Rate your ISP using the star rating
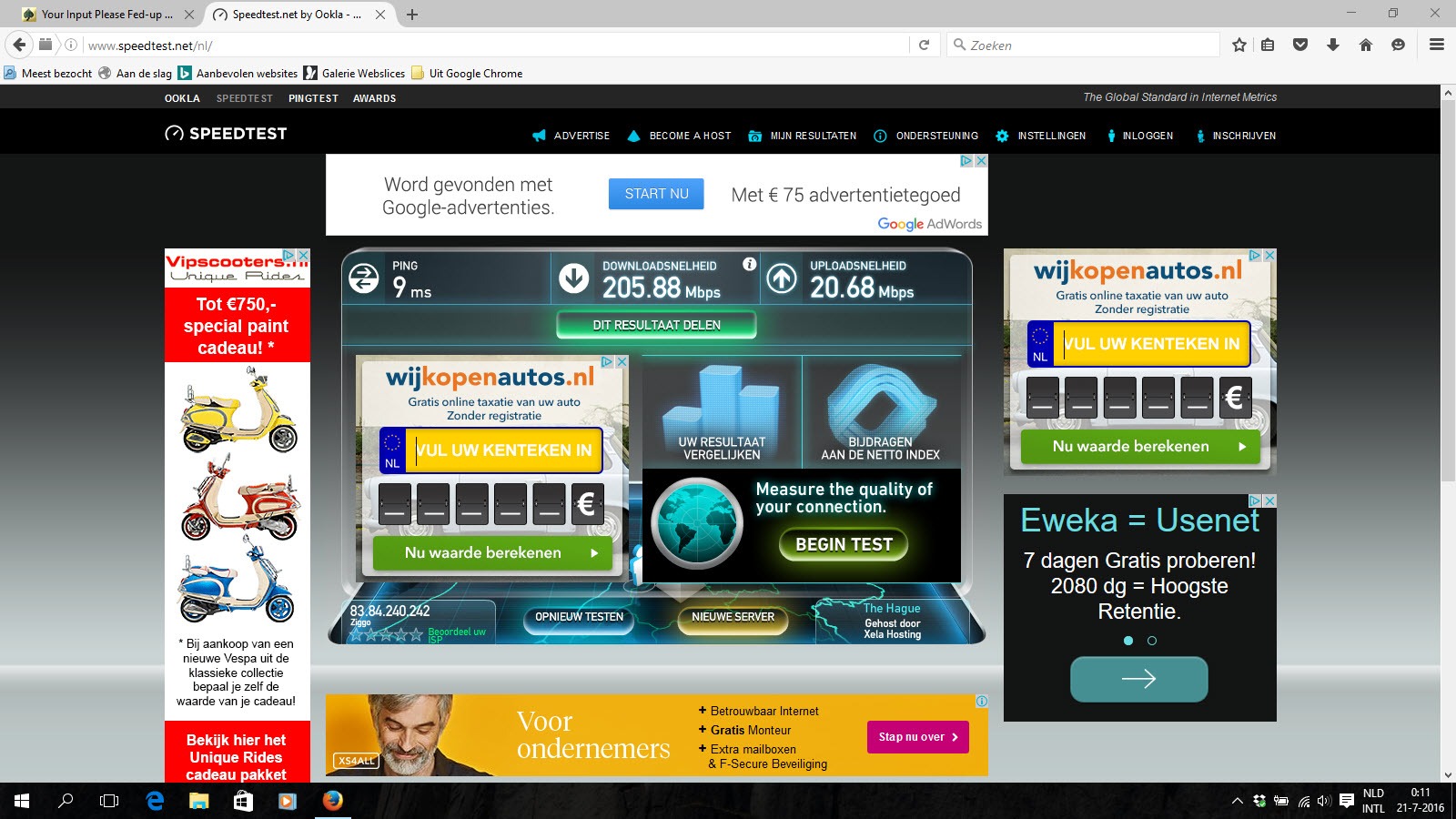Viewport: 1456px width, 819px height. point(387,634)
